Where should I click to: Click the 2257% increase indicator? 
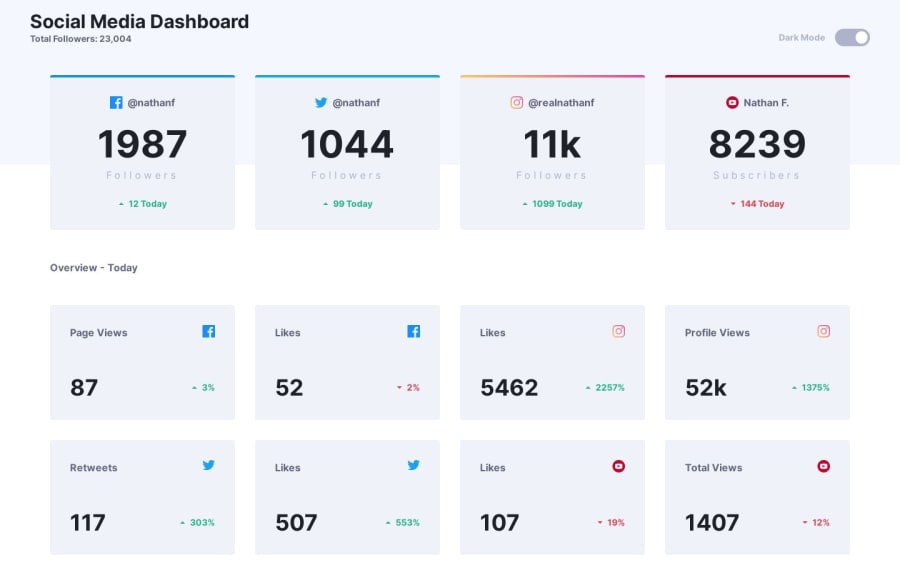pos(605,388)
